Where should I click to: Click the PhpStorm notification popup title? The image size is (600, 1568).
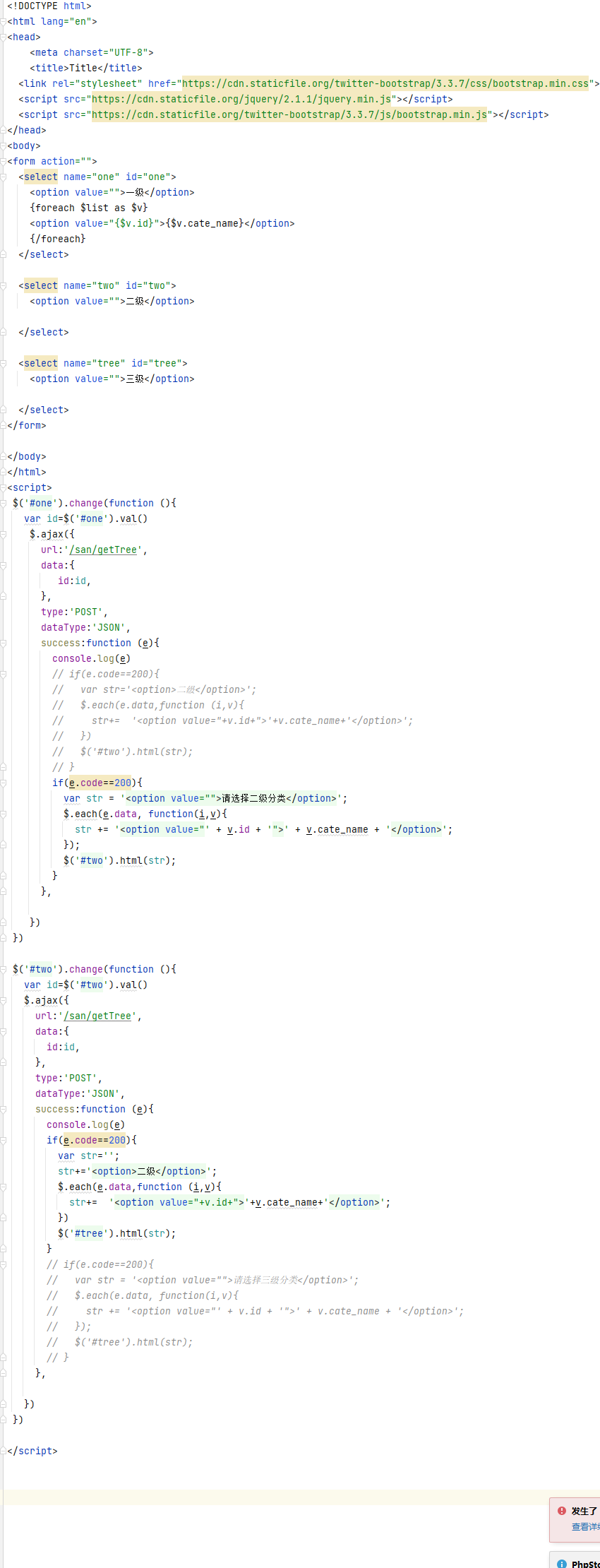pos(585,1564)
